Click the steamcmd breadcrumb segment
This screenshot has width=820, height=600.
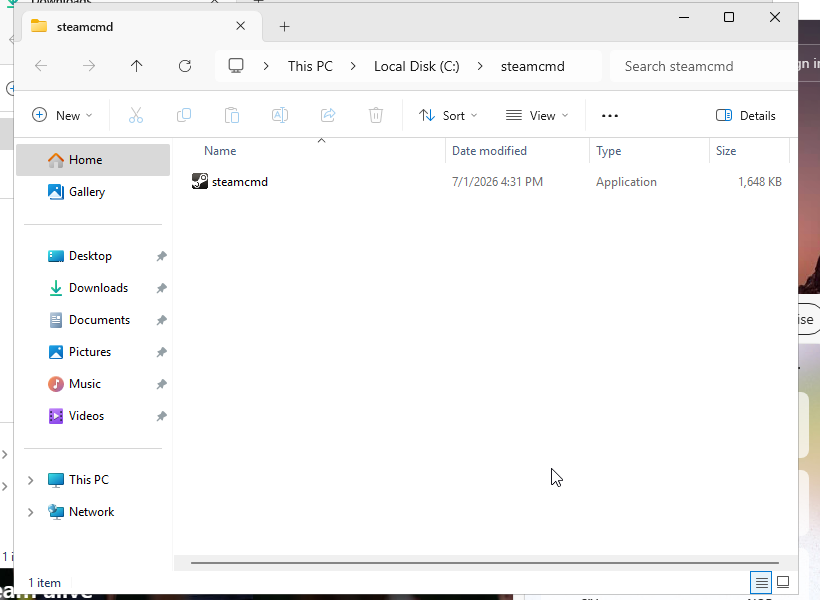click(532, 66)
